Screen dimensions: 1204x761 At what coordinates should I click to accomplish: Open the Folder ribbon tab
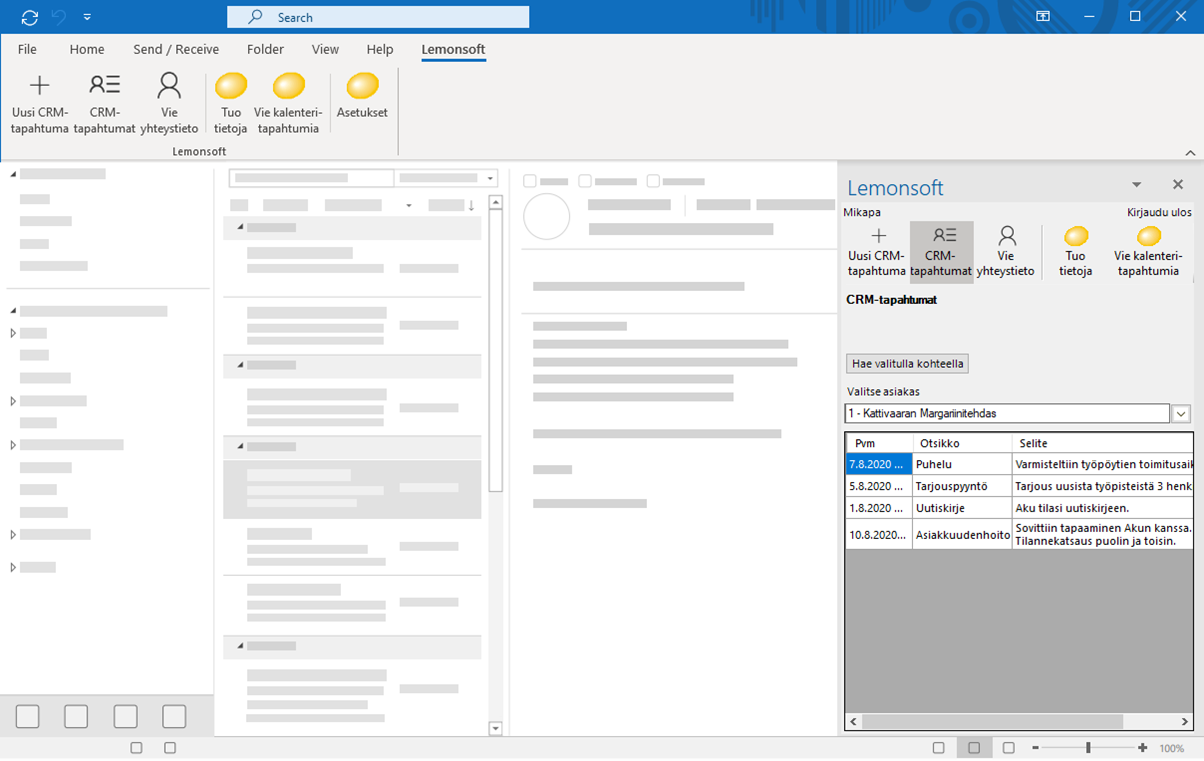click(265, 49)
